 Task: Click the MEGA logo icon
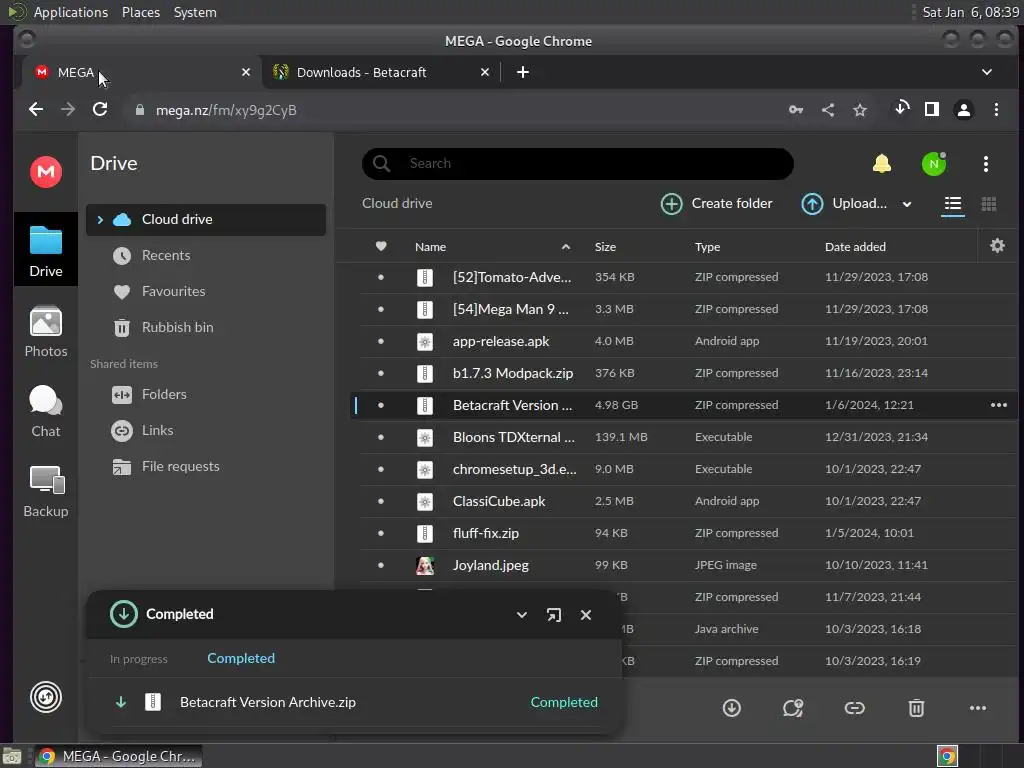46,172
